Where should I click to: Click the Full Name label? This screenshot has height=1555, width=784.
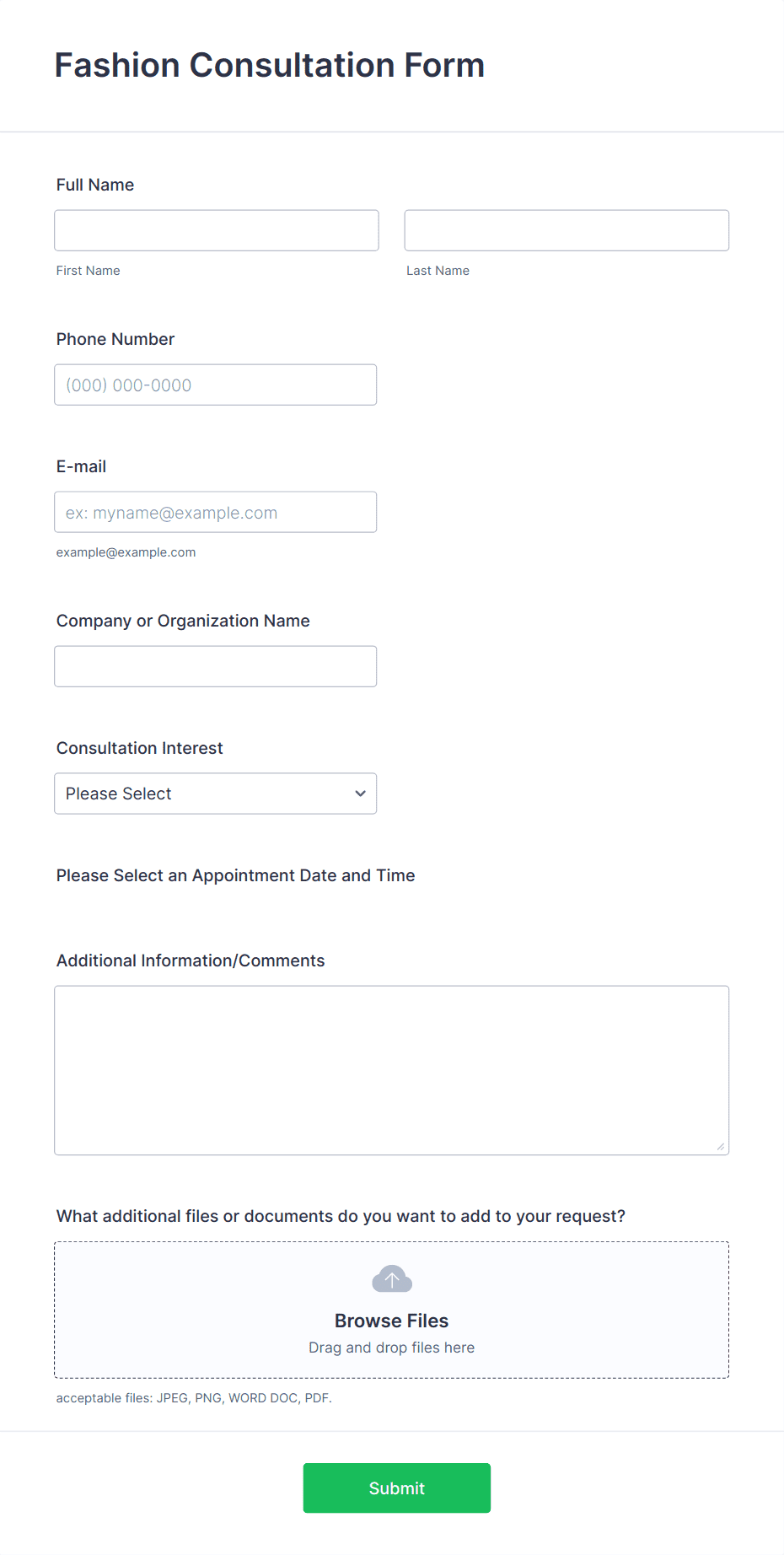[x=95, y=185]
